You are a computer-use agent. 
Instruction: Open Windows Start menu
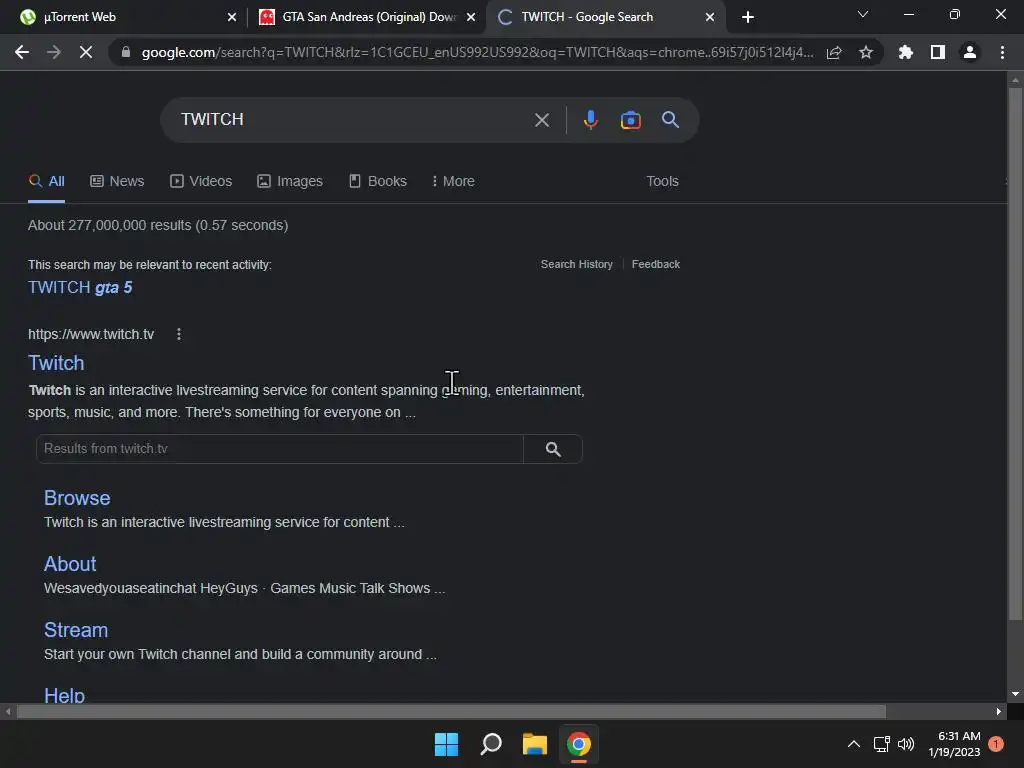pos(447,744)
